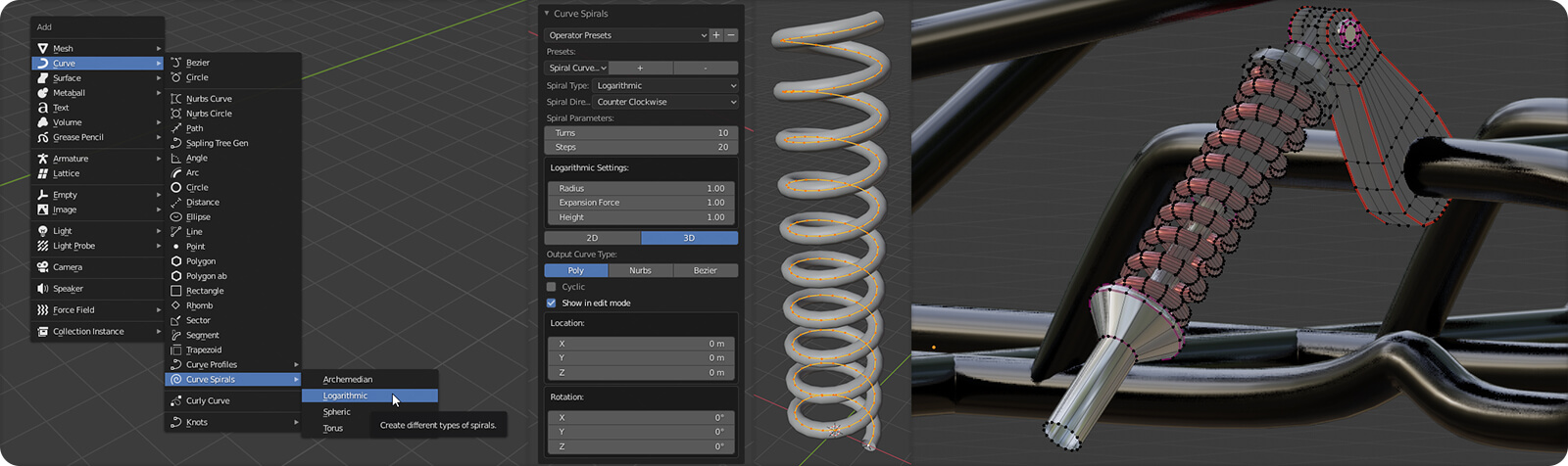Enable the Cyclic checkbox
This screenshot has height=466, width=1568.
coord(552,287)
